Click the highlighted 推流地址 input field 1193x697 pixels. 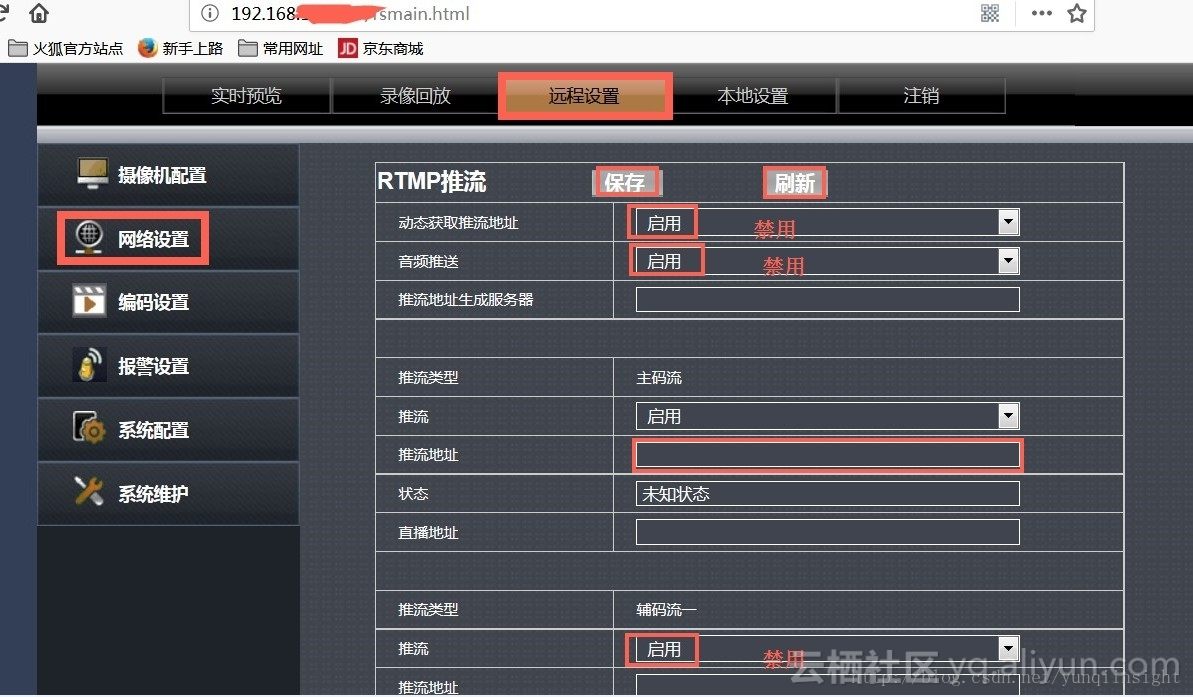pyautogui.click(x=827, y=455)
